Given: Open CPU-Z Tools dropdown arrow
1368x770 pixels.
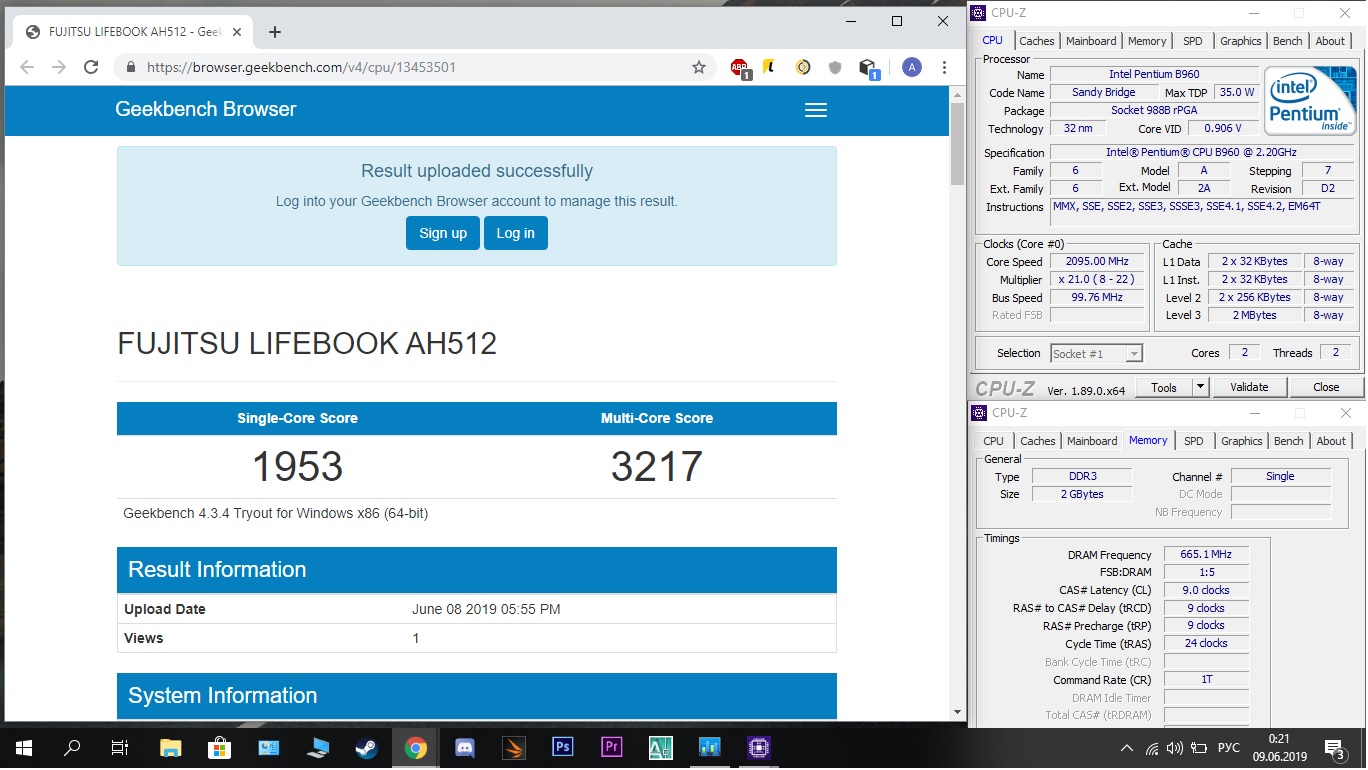Looking at the screenshot, I should coord(1201,387).
